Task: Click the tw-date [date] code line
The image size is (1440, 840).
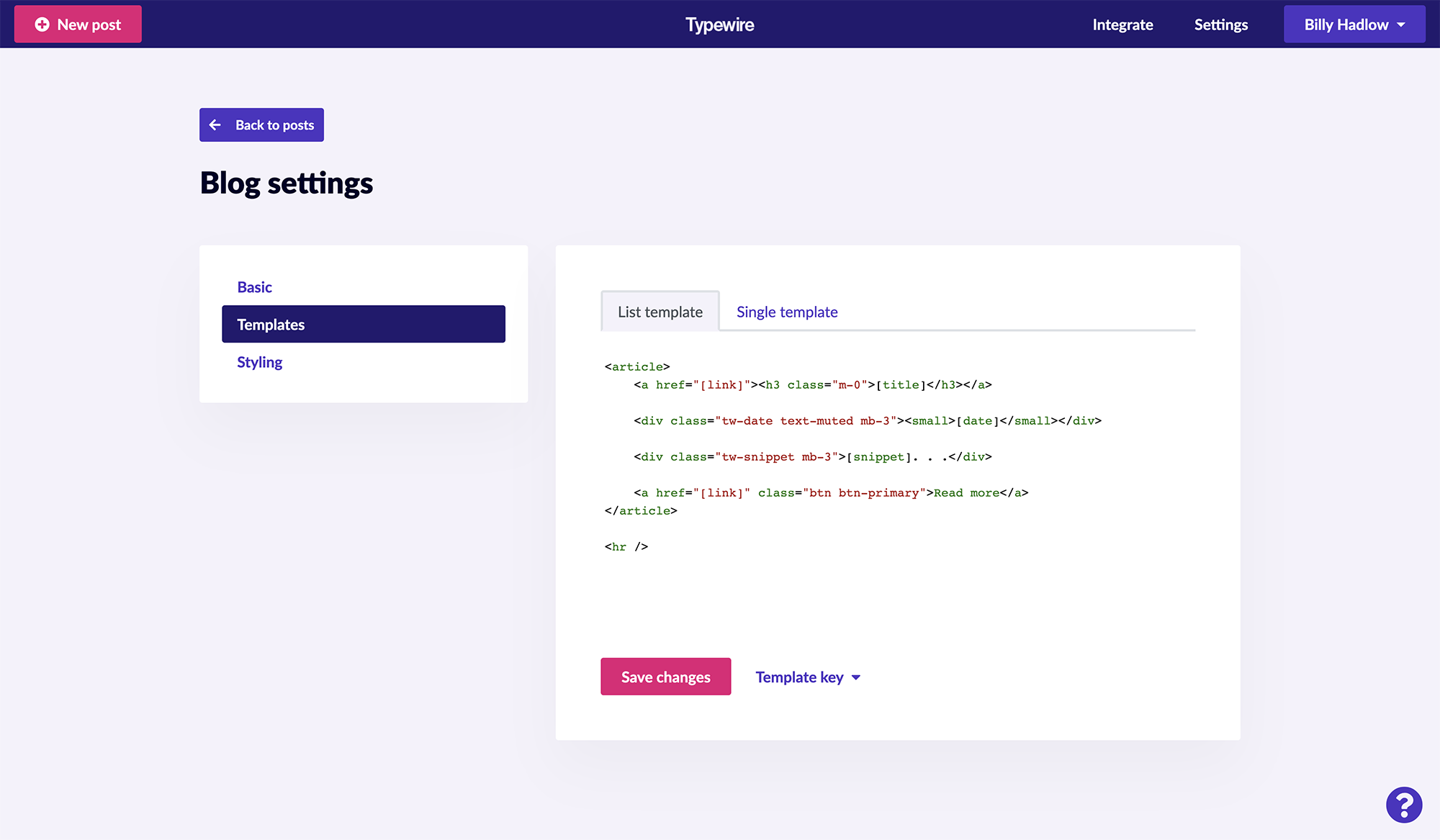Action: [x=868, y=421]
